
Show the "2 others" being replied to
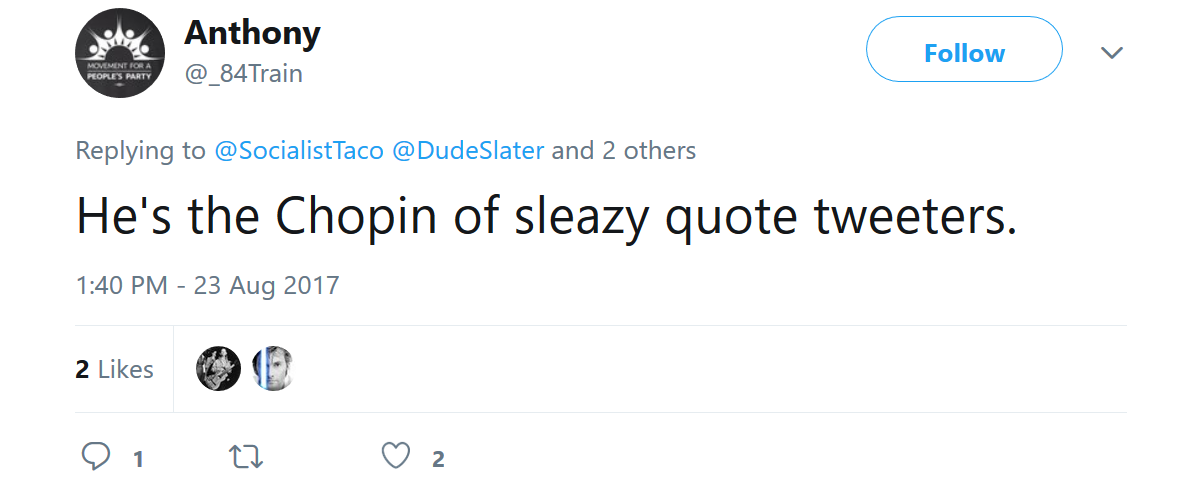click(649, 151)
